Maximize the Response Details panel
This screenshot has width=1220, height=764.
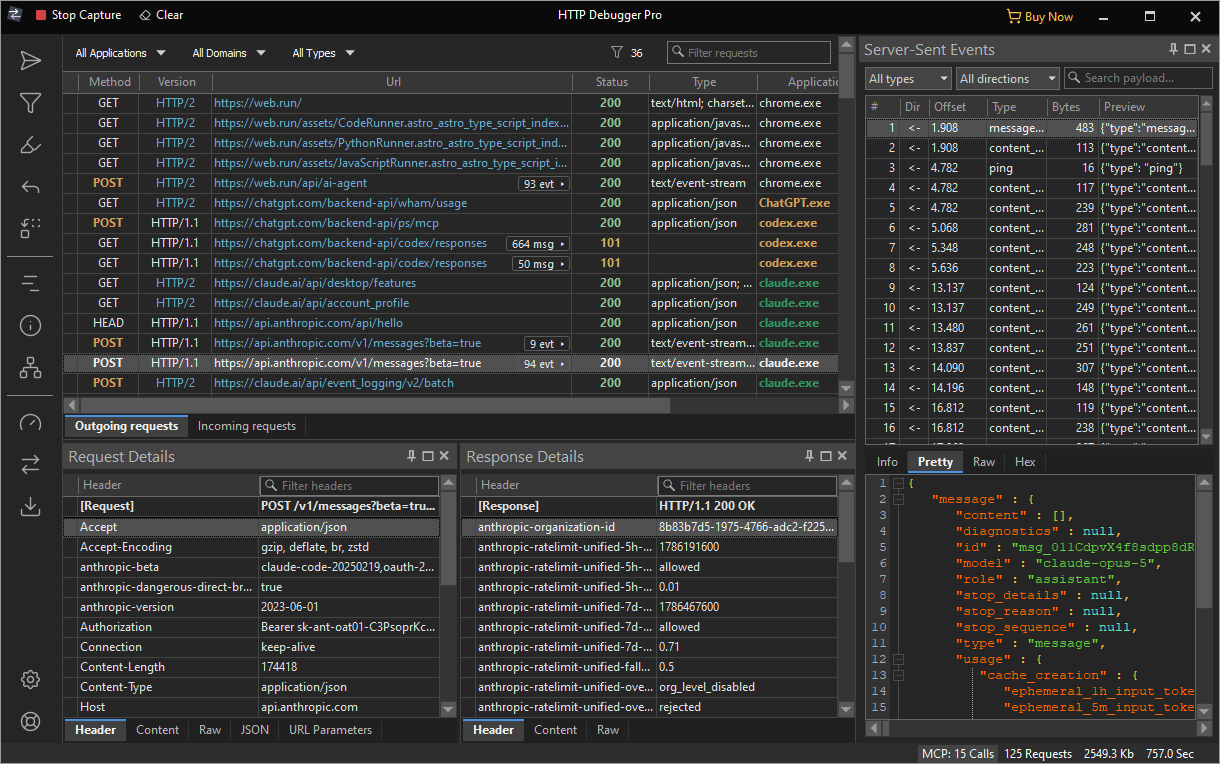[x=827, y=456]
